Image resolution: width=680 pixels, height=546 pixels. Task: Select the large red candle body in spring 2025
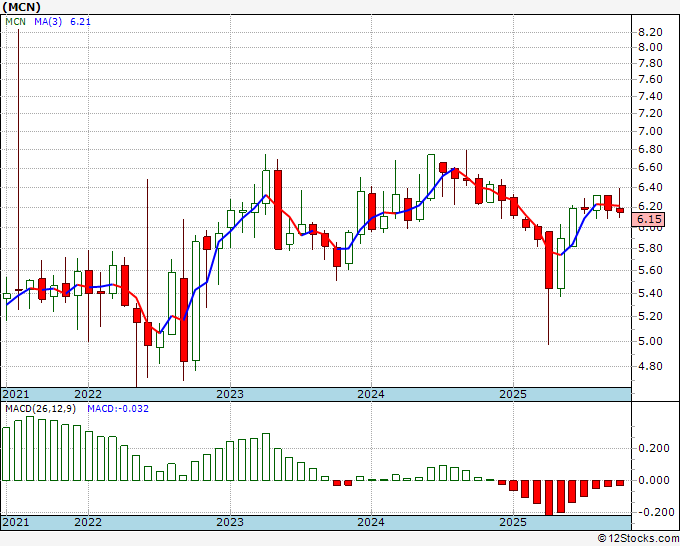click(x=549, y=260)
